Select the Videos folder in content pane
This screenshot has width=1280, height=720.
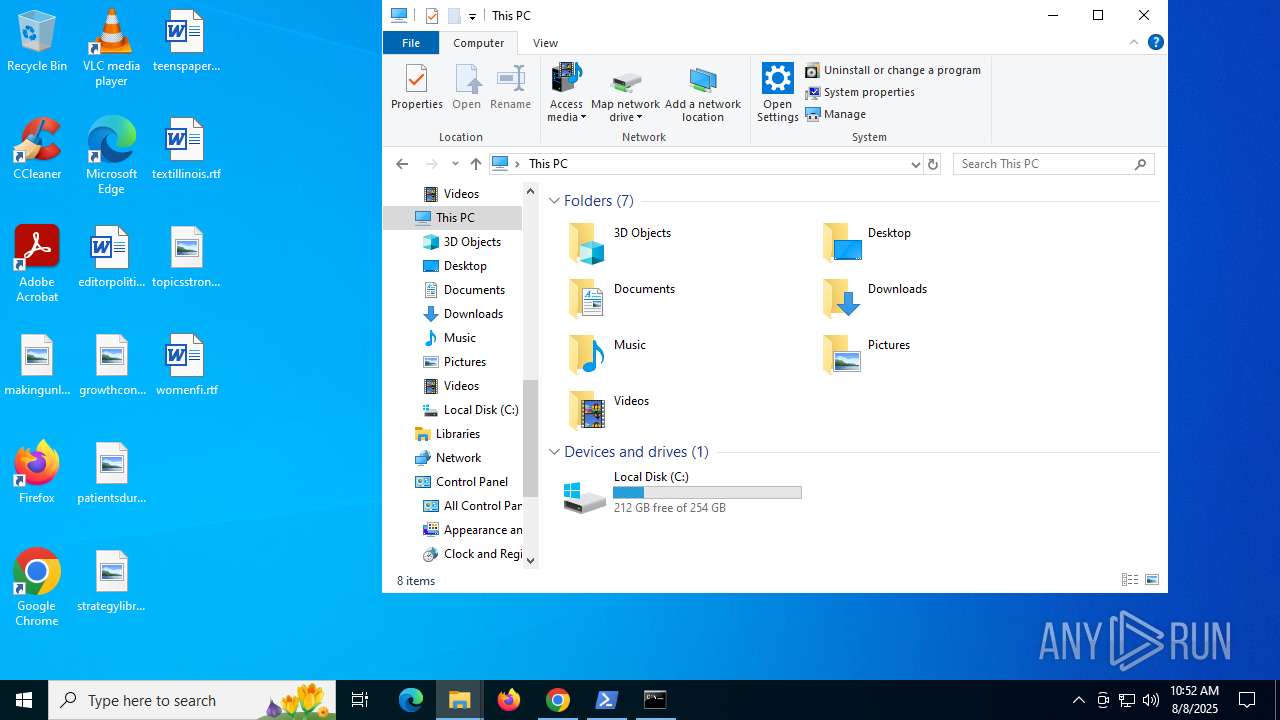click(x=609, y=411)
